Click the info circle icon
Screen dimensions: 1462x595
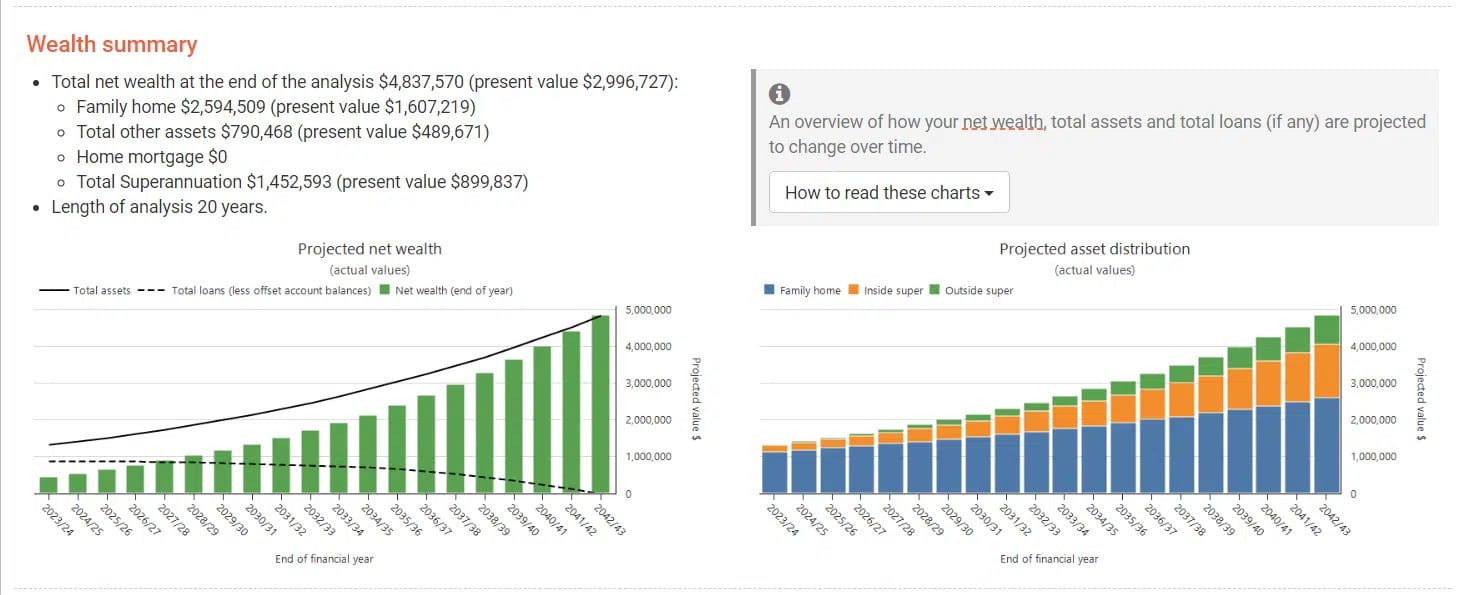click(x=780, y=94)
